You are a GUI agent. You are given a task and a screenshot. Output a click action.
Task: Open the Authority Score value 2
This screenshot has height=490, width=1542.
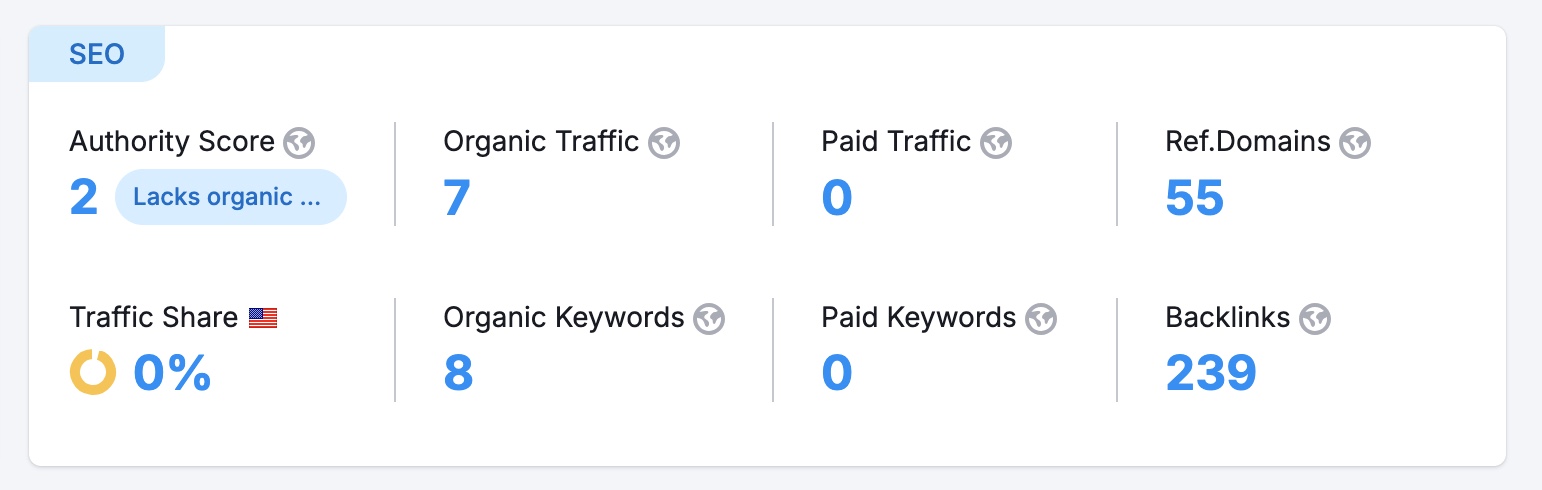pos(84,197)
